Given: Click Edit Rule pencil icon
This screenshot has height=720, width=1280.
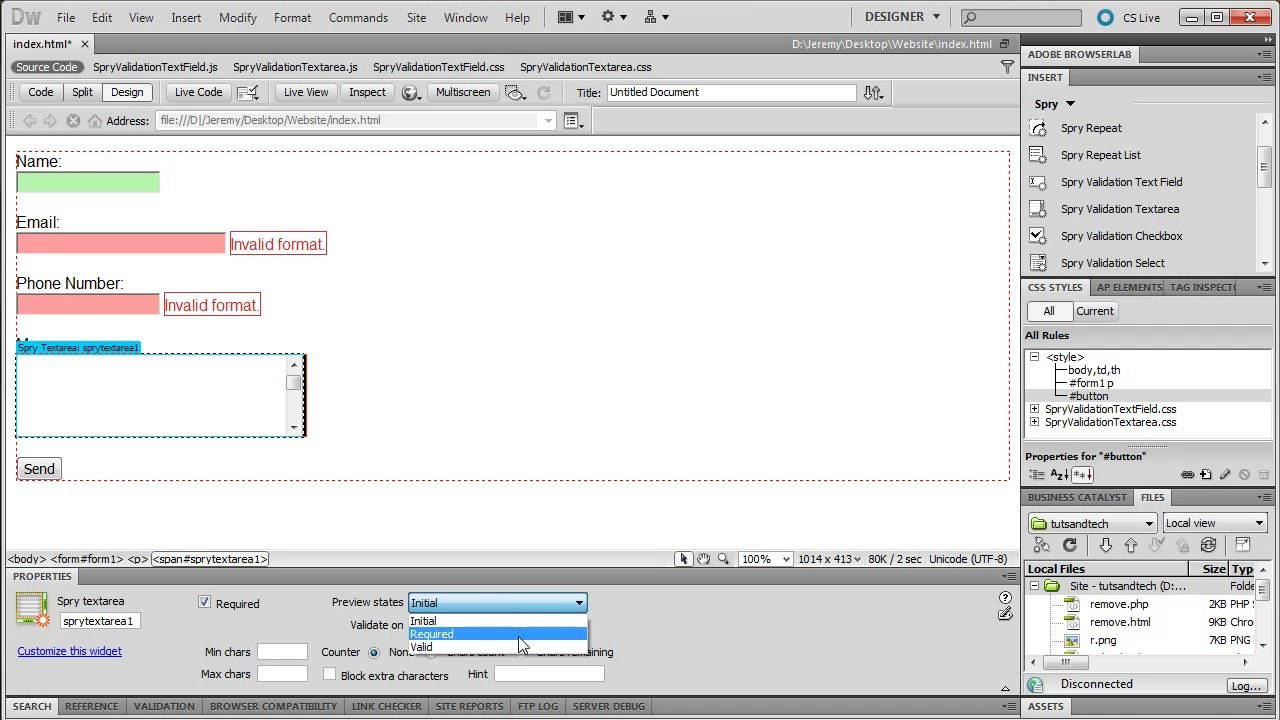Looking at the screenshot, I should click(1225, 475).
